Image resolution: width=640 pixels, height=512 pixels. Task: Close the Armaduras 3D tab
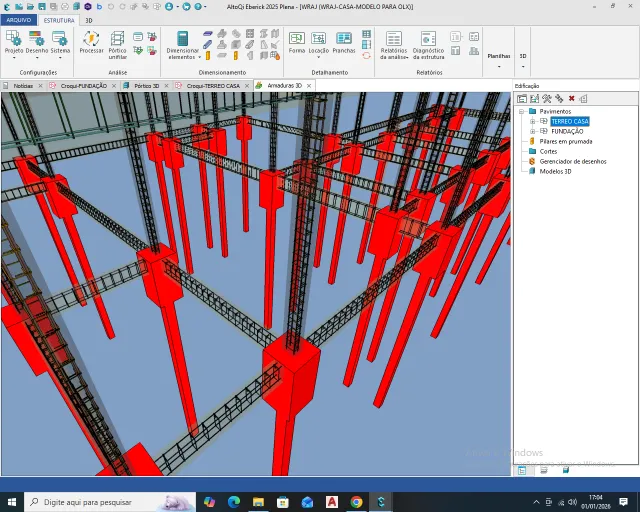pyautogui.click(x=309, y=86)
